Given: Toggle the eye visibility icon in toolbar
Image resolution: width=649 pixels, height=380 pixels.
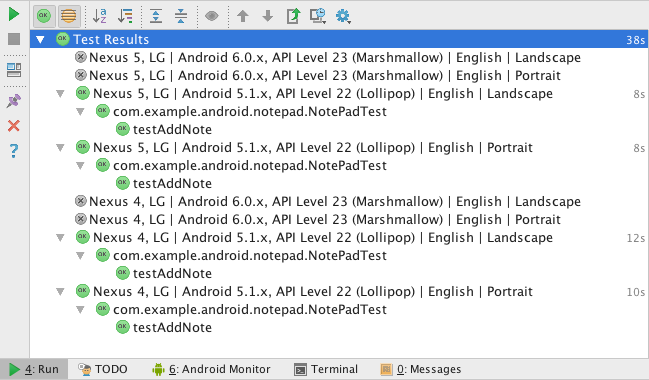Looking at the screenshot, I should pos(212,16).
